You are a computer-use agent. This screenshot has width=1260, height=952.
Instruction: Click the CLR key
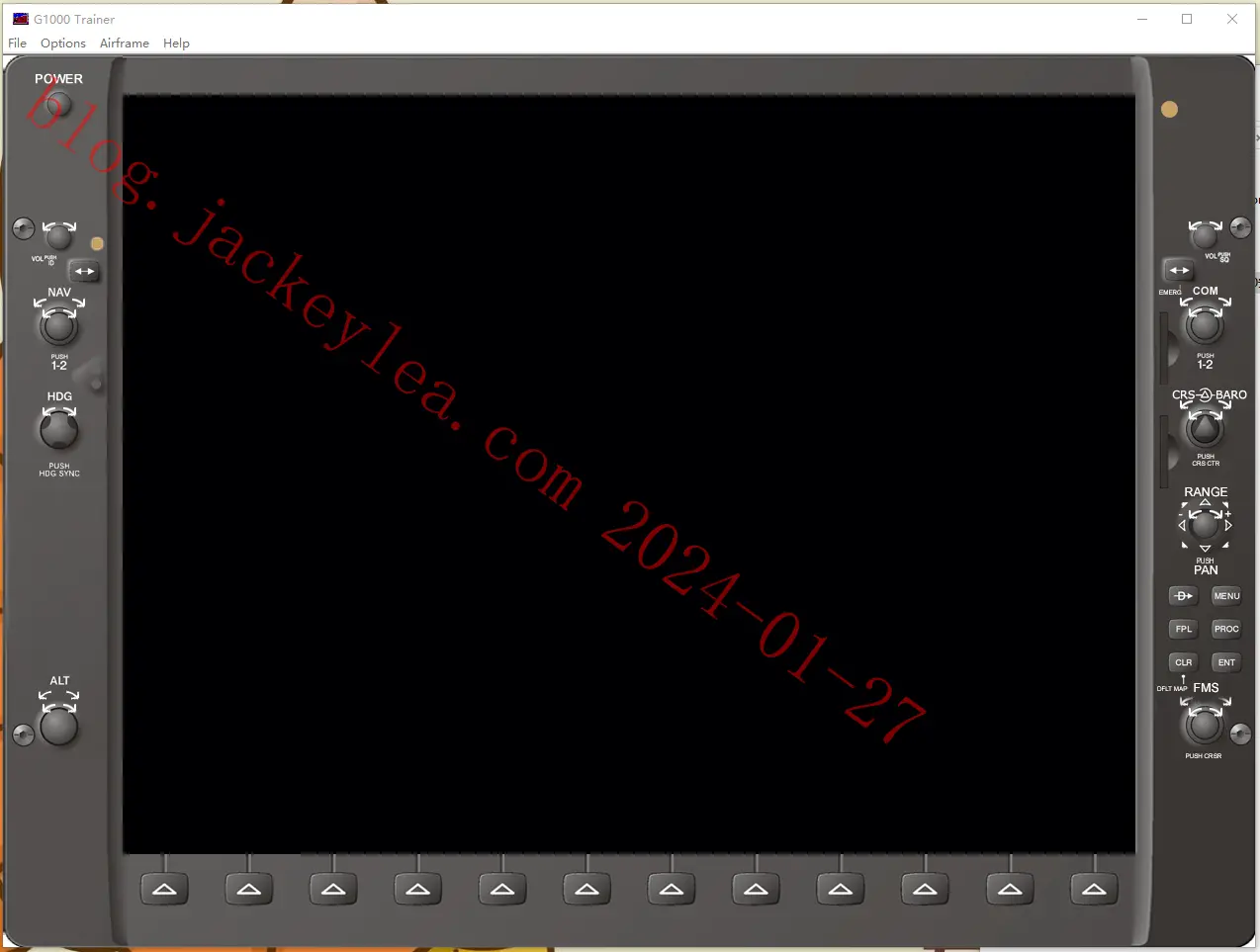click(x=1184, y=662)
